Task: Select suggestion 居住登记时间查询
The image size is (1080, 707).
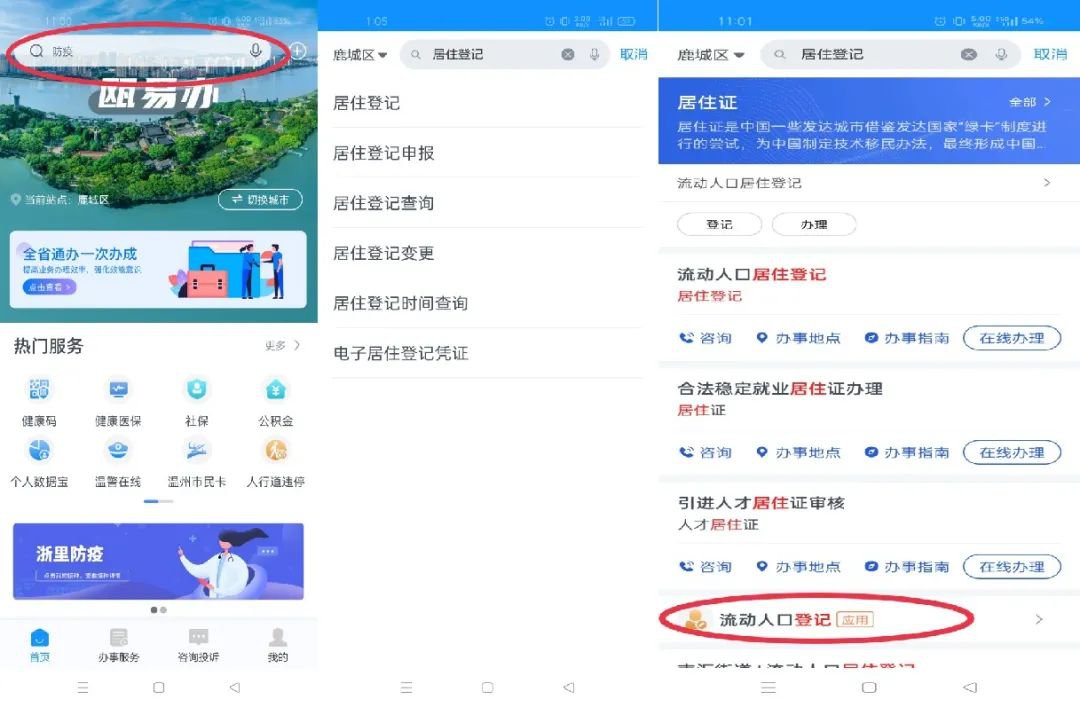Action: (x=487, y=303)
